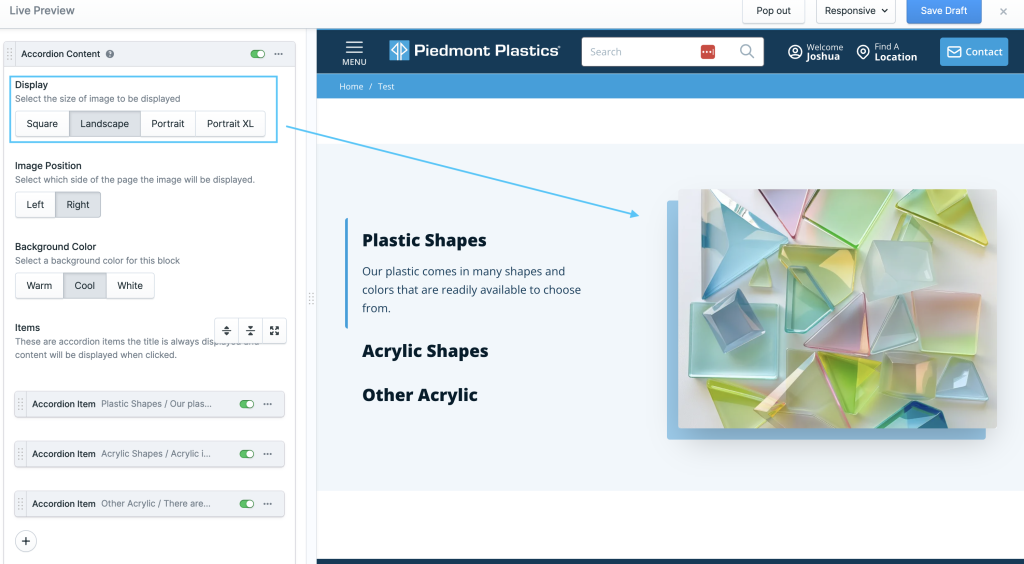Toggle the Other Acrylic accordion item switch
Viewport: 1024px width, 564px height.
coord(246,504)
